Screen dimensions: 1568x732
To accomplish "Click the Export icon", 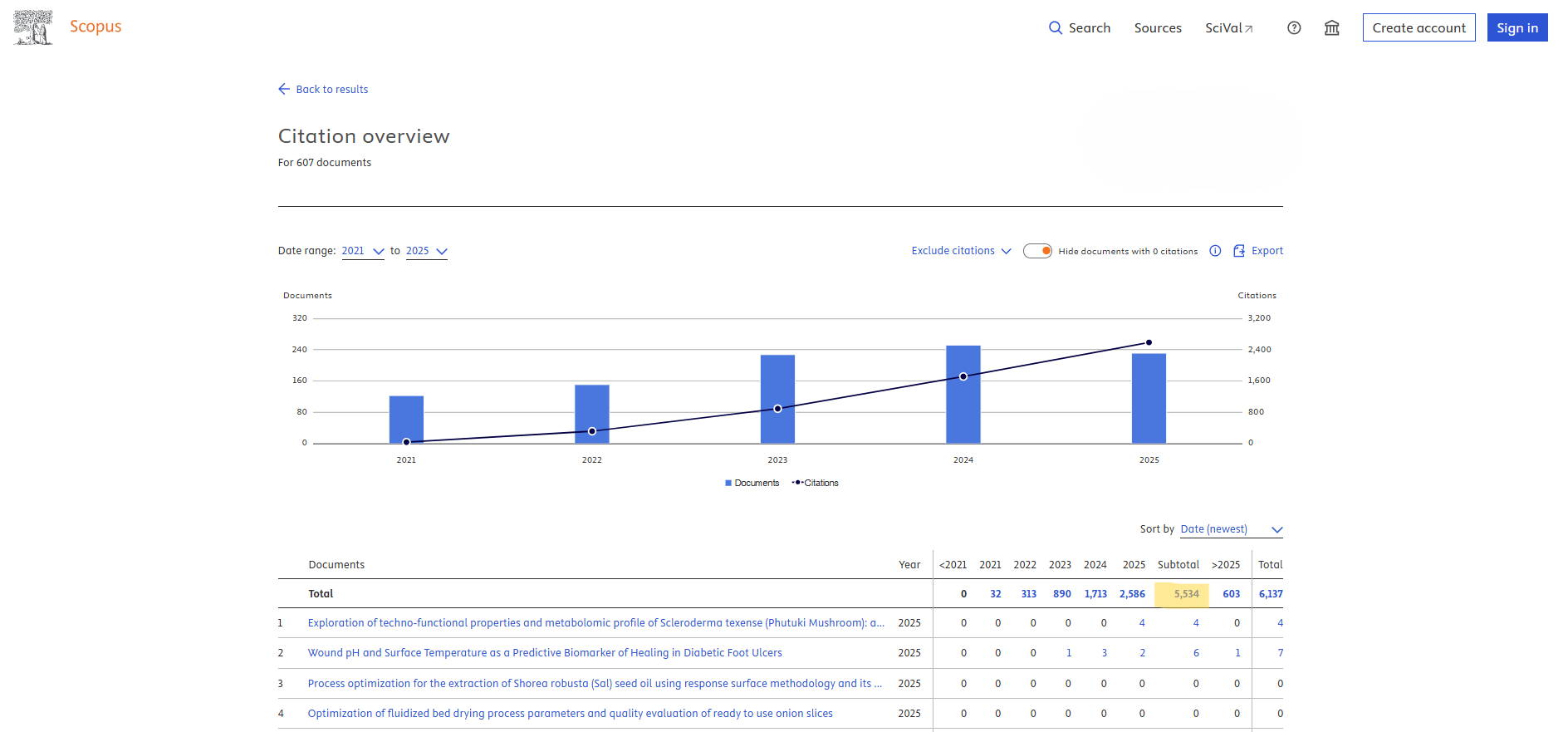I will click(1239, 251).
